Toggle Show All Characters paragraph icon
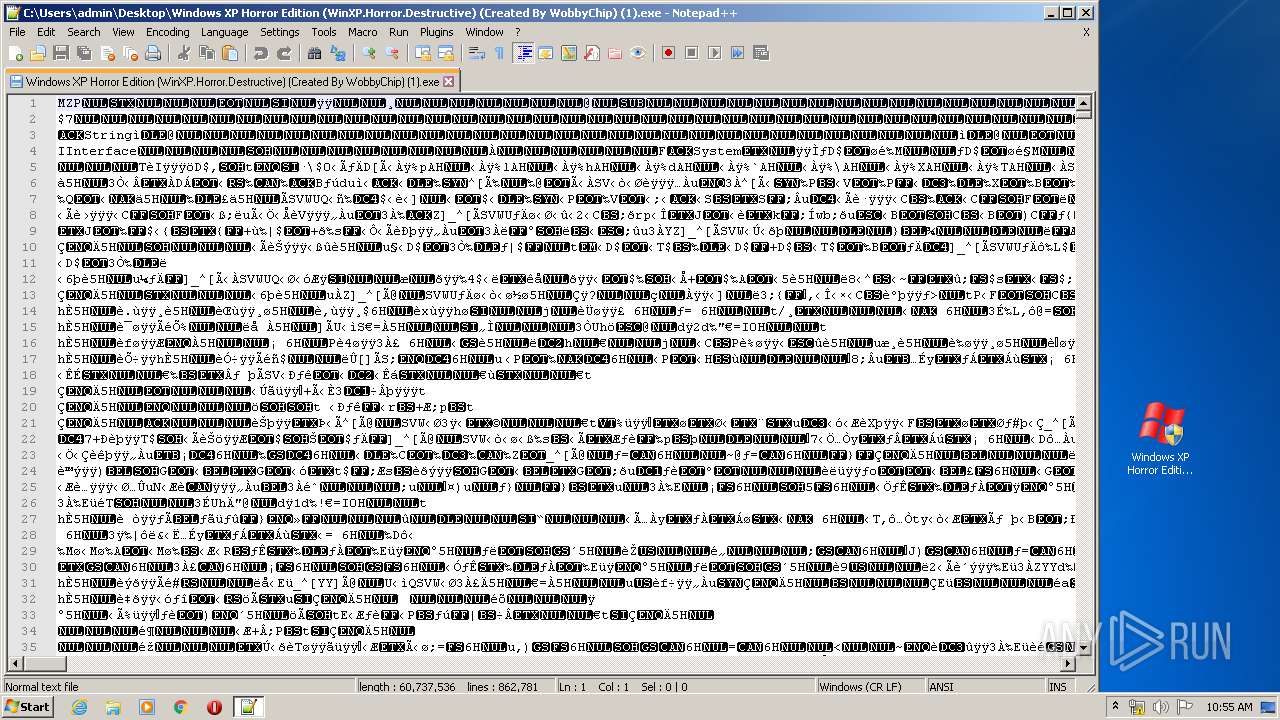The height and width of the screenshot is (720, 1280). [x=499, y=53]
